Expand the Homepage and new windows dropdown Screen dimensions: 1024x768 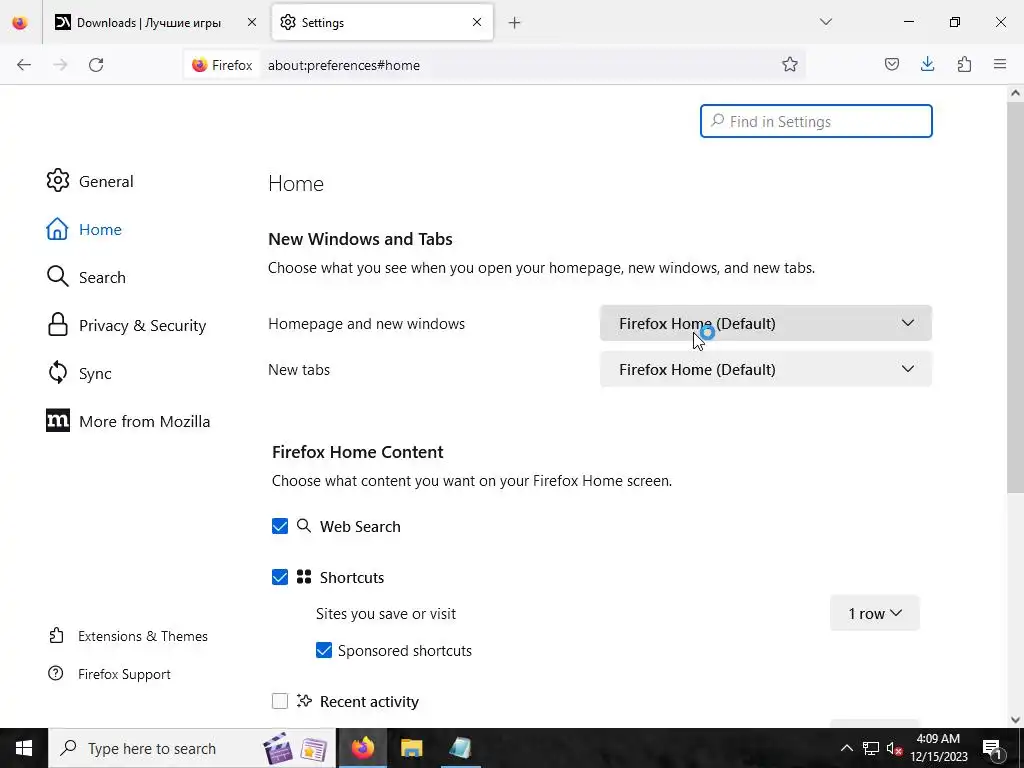(765, 323)
